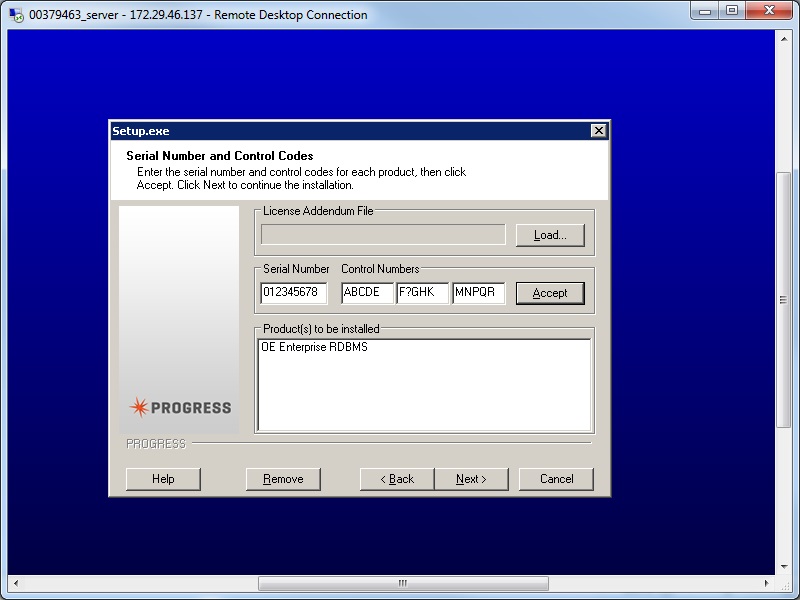Click the Remove button
800x600 pixels.
[283, 479]
